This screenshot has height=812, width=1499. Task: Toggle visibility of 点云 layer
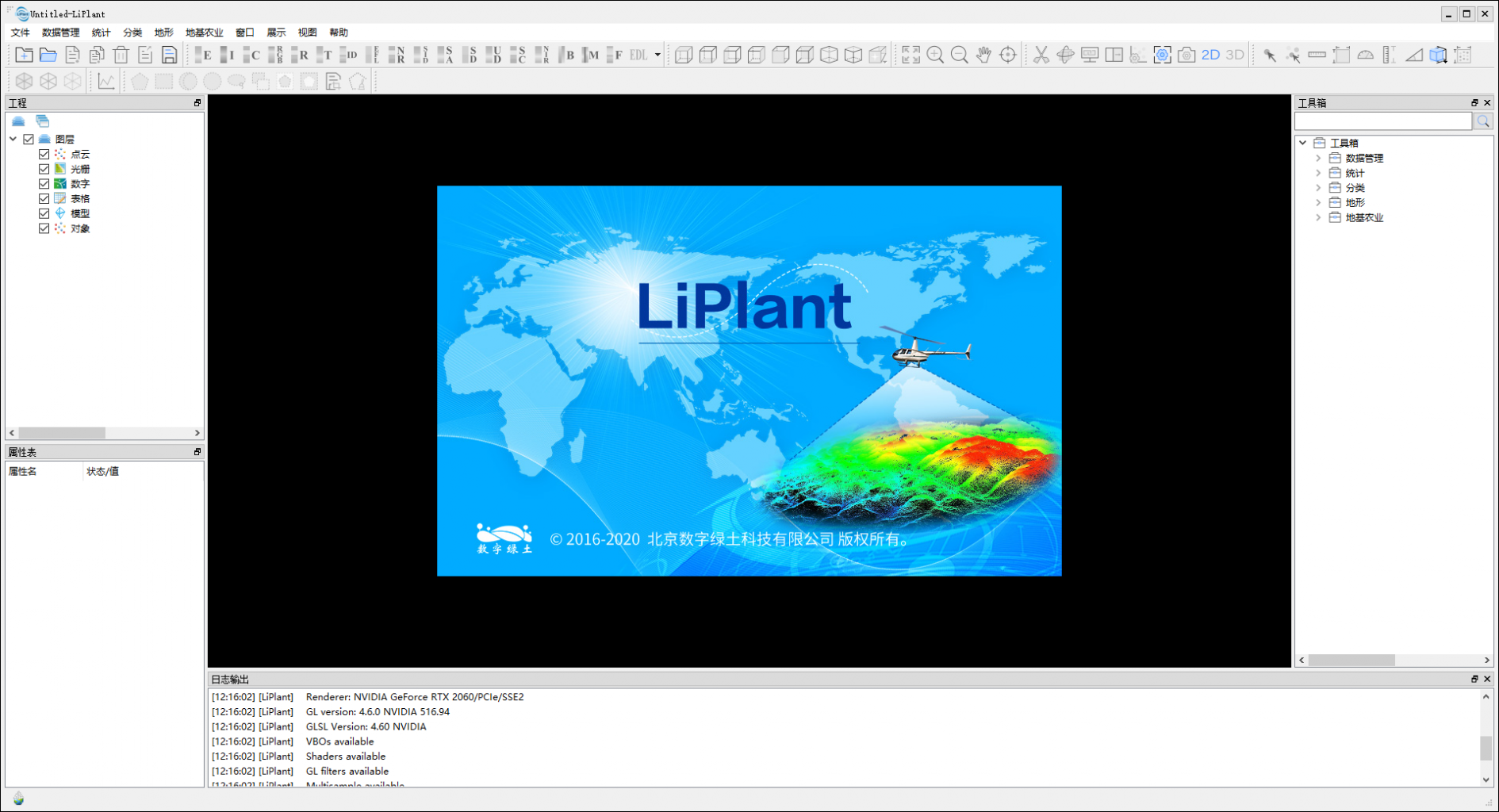click(44, 154)
